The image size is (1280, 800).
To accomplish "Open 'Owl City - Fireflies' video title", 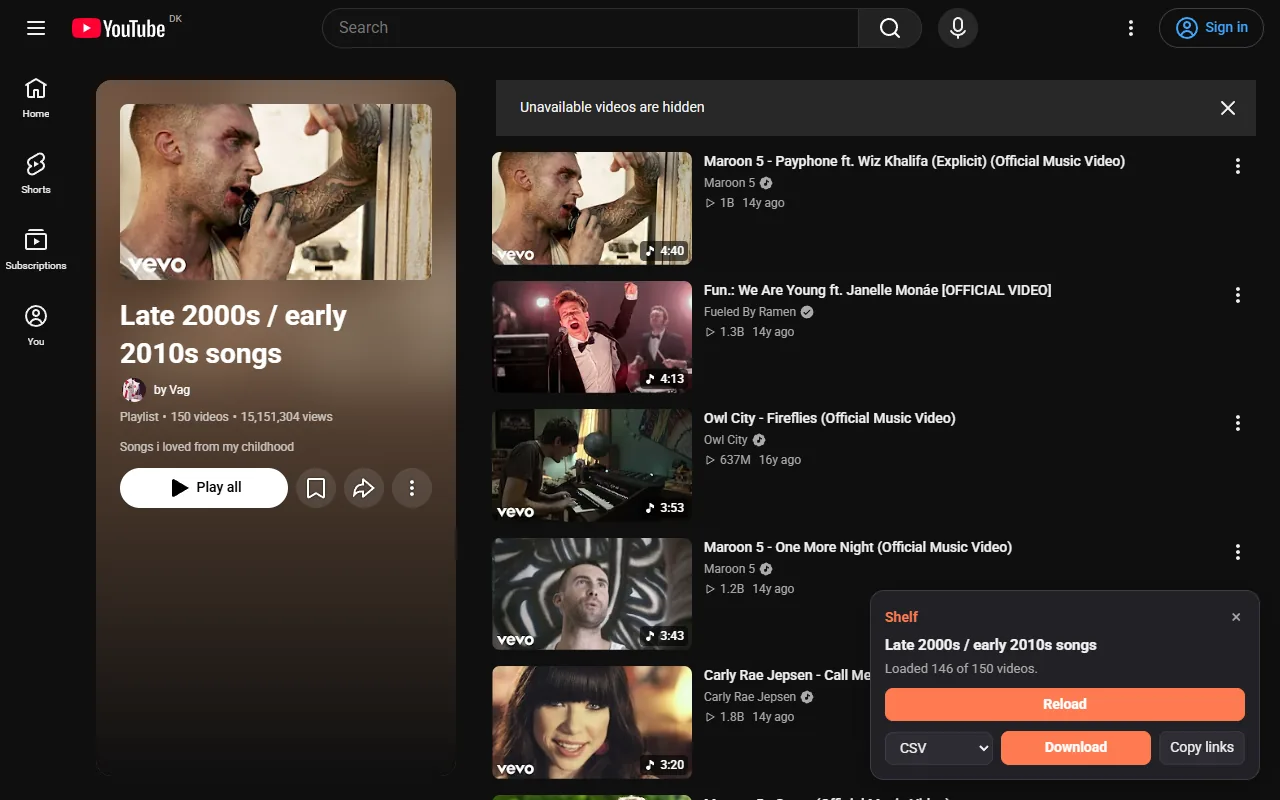I will point(830,418).
